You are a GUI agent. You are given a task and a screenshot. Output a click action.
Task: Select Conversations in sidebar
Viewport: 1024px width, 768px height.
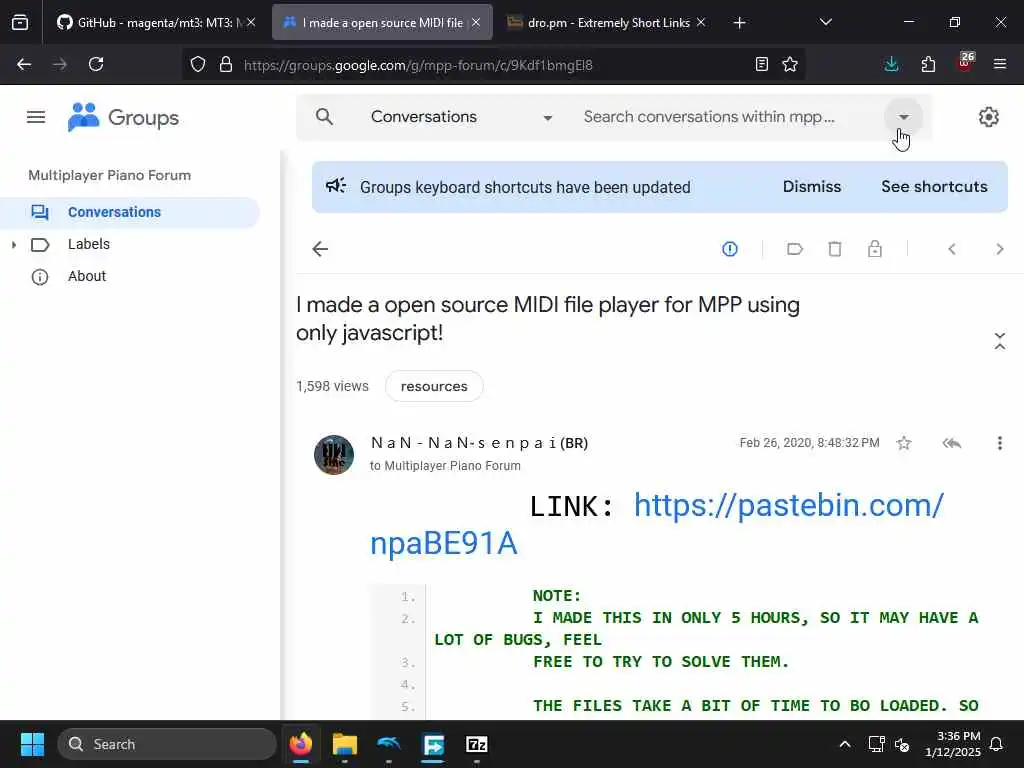(130, 212)
